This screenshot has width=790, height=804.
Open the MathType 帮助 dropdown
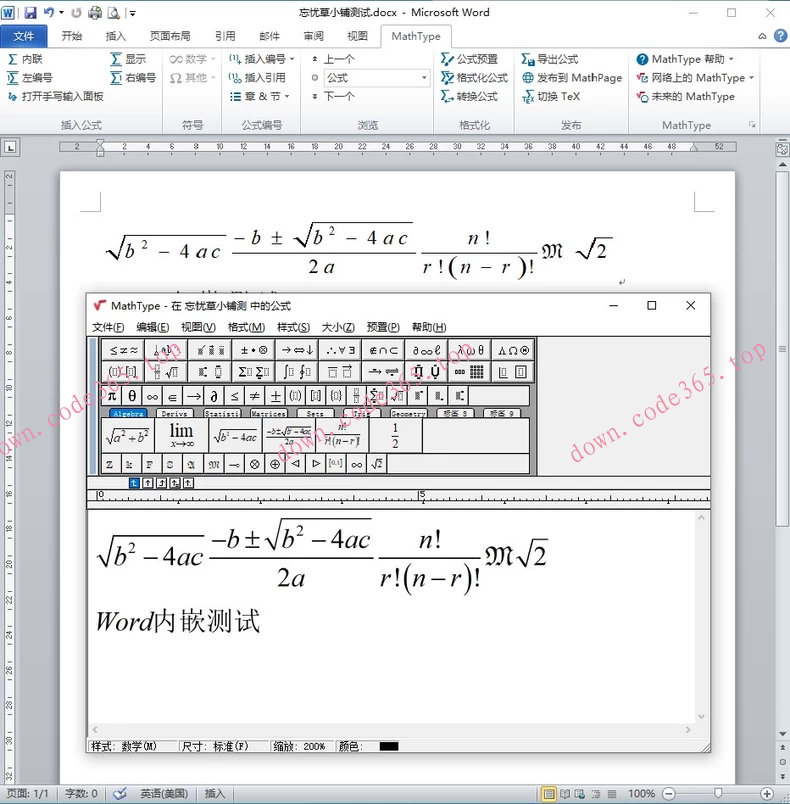coord(731,59)
